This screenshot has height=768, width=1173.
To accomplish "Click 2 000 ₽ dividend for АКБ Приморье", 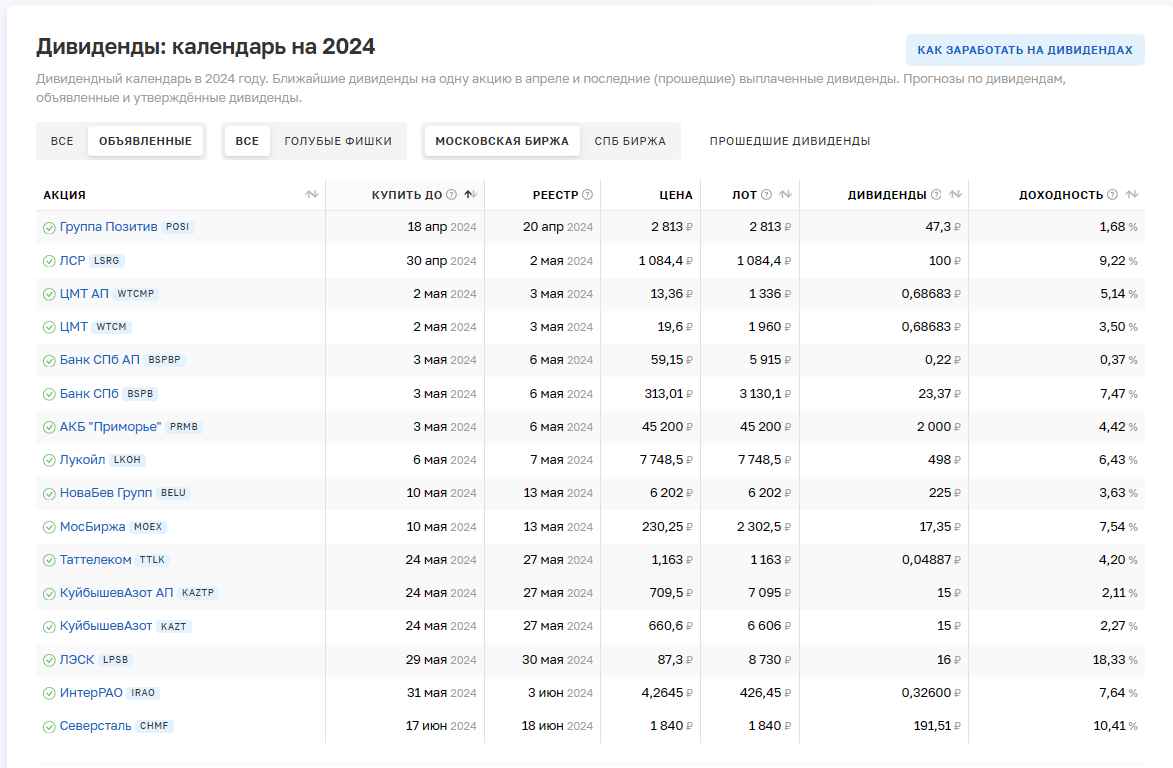I will 938,426.
